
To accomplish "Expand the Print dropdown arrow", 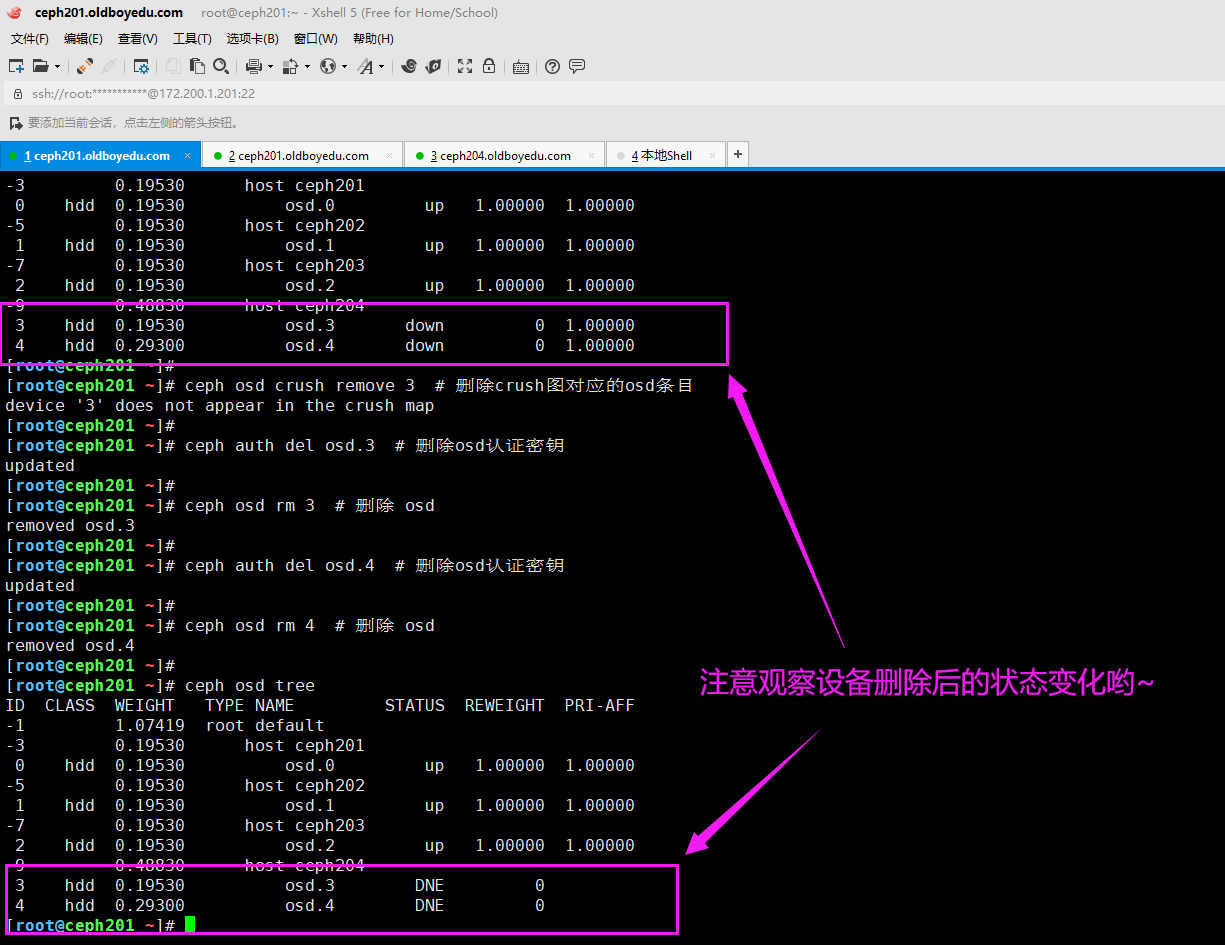I will [270, 67].
